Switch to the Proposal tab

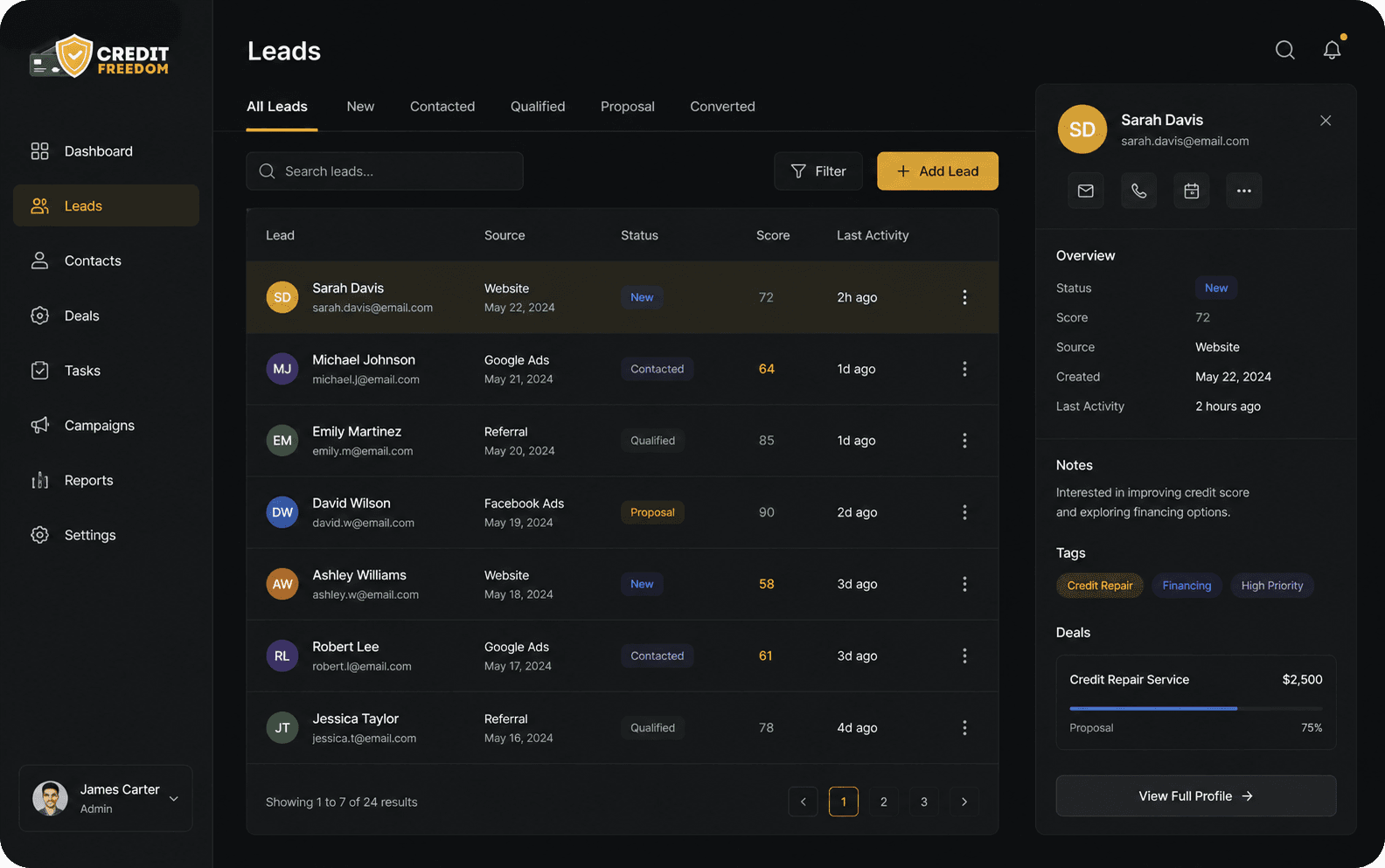tap(628, 107)
